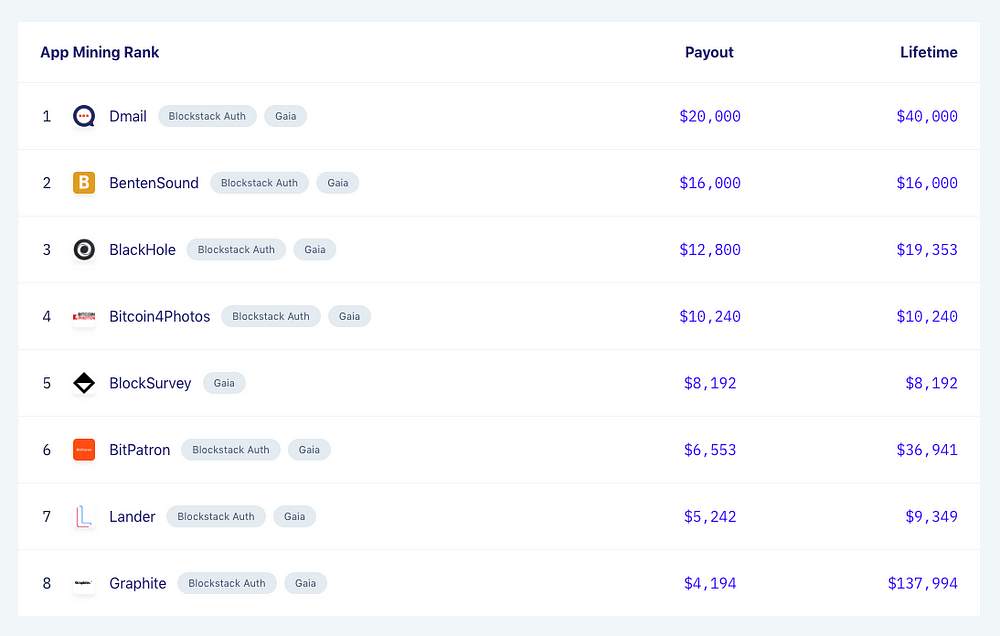Screen dimensions: 1000x636
Task: Select BitPatron's $6,553 payout value
Action: 710,450
